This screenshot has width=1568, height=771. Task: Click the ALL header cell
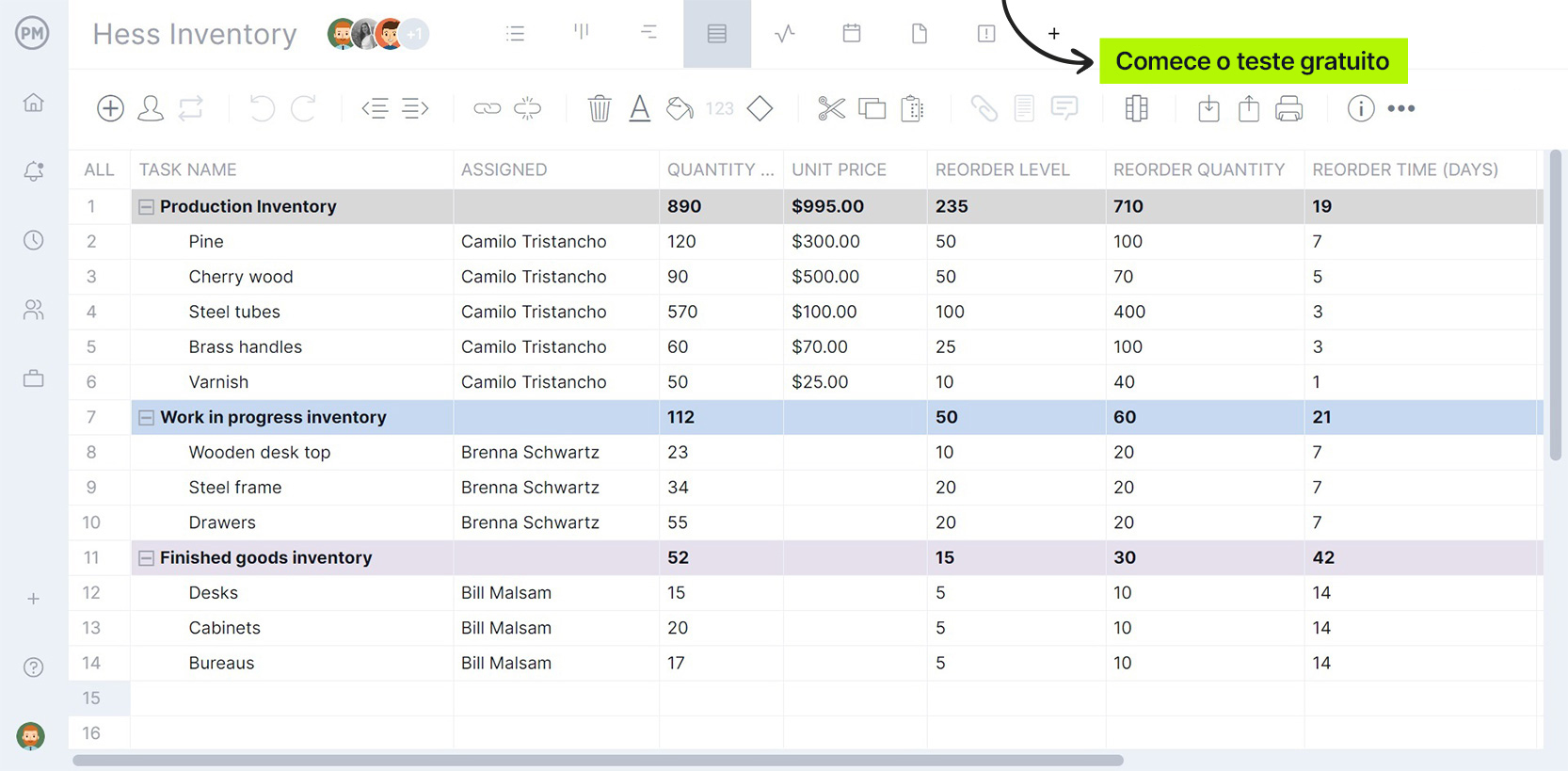[99, 170]
